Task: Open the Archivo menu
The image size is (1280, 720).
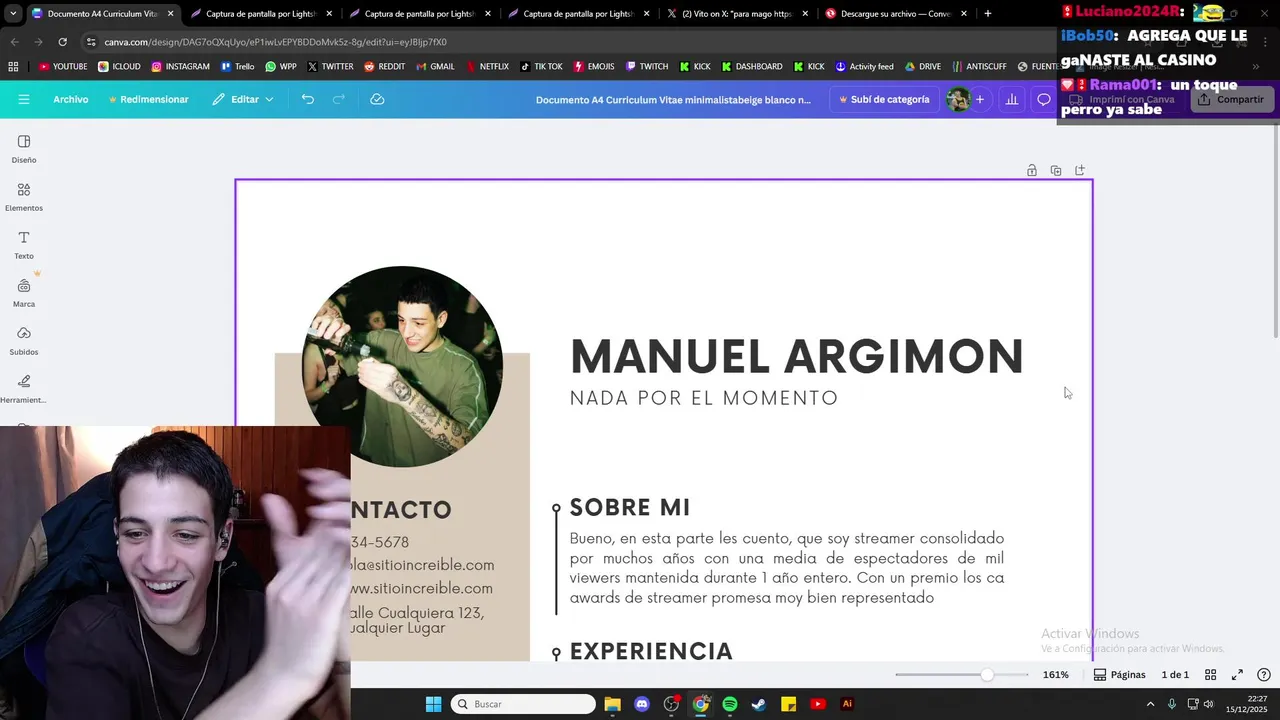Action: point(71,99)
